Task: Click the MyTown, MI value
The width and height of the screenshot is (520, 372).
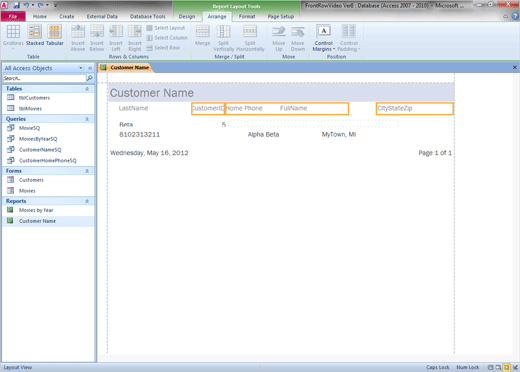Action: pyautogui.click(x=339, y=135)
